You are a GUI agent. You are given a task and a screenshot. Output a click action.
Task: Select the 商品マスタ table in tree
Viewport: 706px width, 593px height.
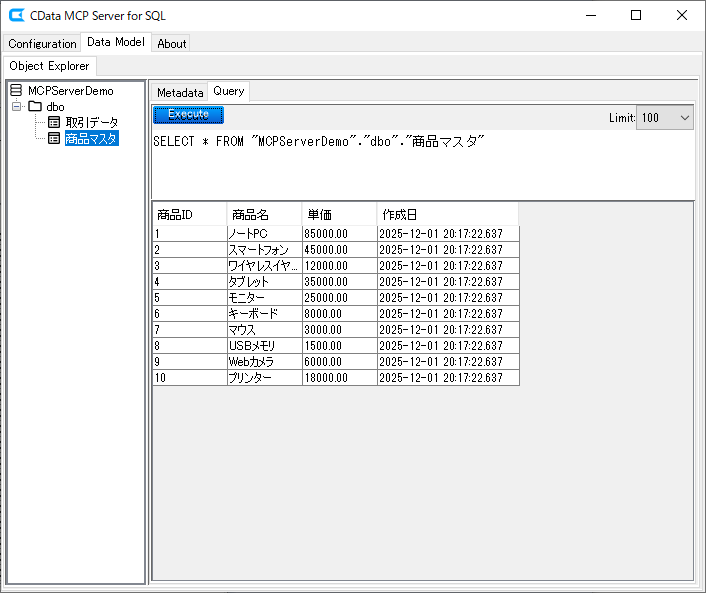[x=92, y=138]
